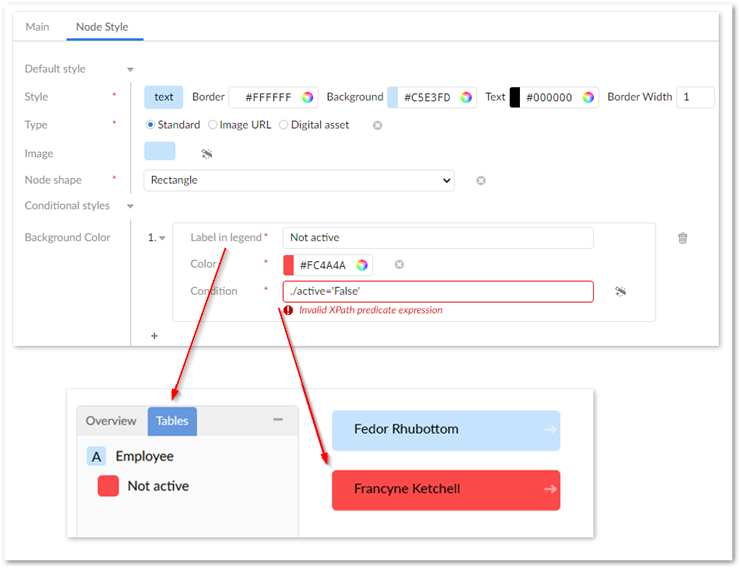Switch to the Main tab

click(37, 27)
